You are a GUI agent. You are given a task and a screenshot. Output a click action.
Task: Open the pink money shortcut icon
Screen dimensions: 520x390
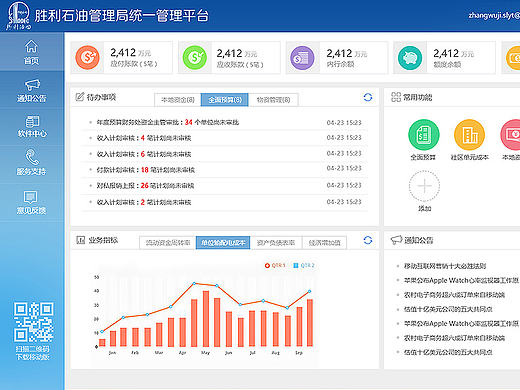pos(510,135)
